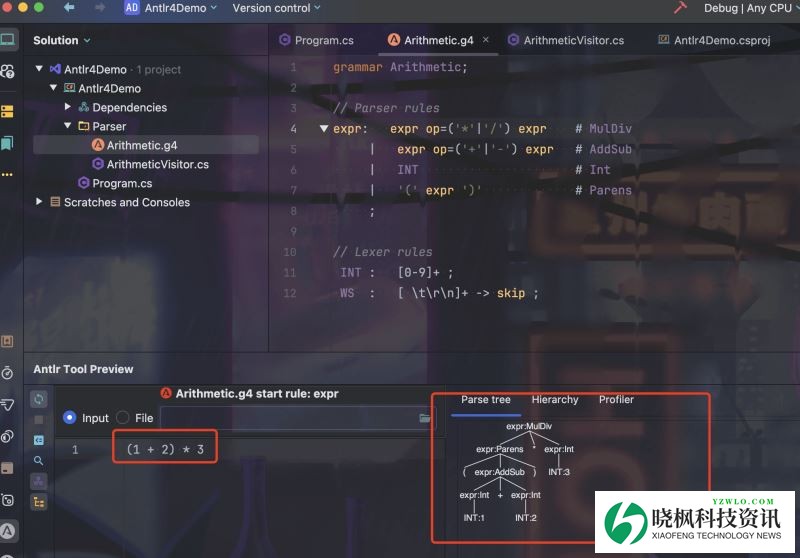Click the yellow tree-structure icon in Antlr toolbar
Viewport: 800px width, 558px height.
click(39, 502)
